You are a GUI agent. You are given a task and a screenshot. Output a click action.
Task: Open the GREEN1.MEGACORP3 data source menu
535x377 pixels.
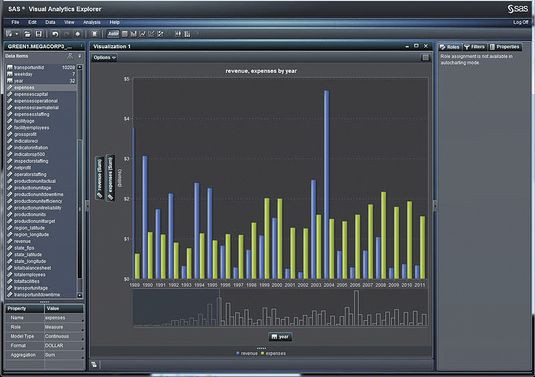click(x=81, y=46)
